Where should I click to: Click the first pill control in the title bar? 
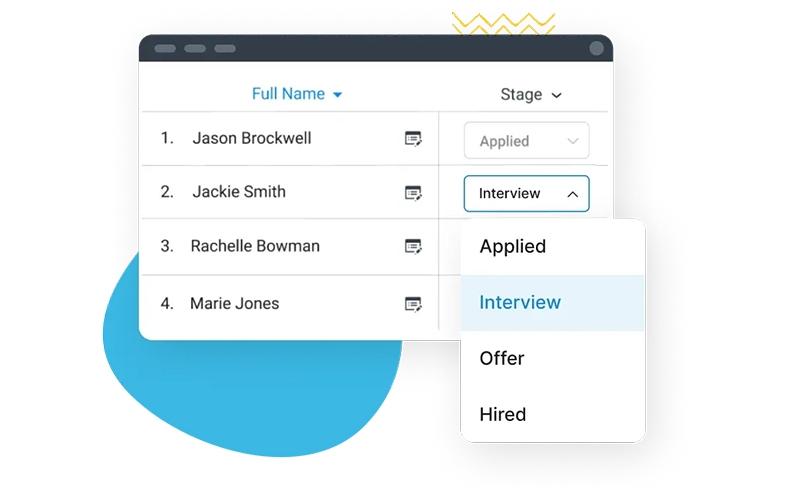[x=165, y=48]
